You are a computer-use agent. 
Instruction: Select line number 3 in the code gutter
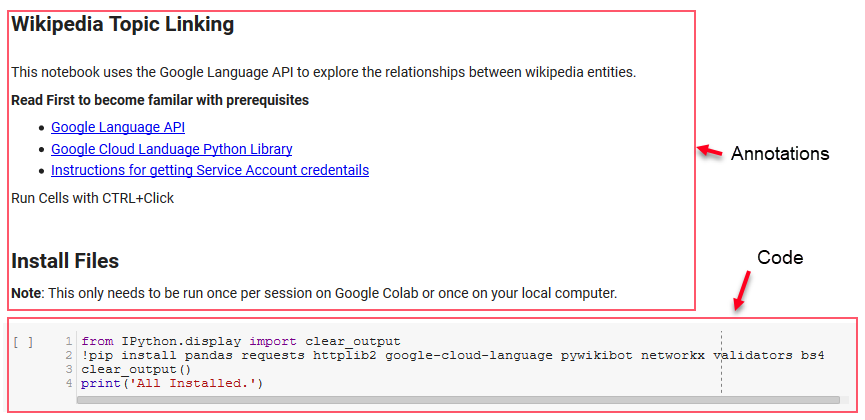69,370
